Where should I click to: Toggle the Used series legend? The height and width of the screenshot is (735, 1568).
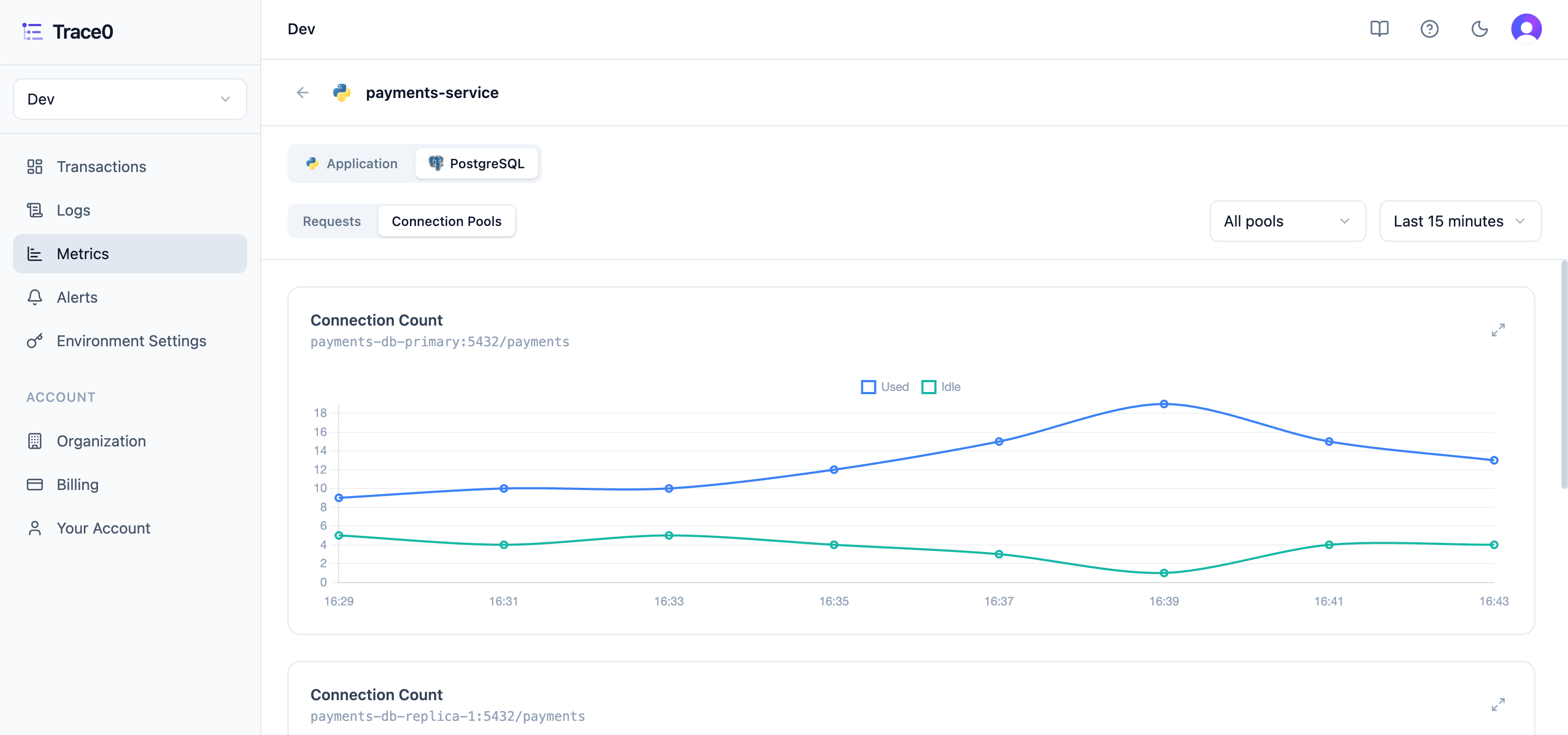click(x=884, y=387)
